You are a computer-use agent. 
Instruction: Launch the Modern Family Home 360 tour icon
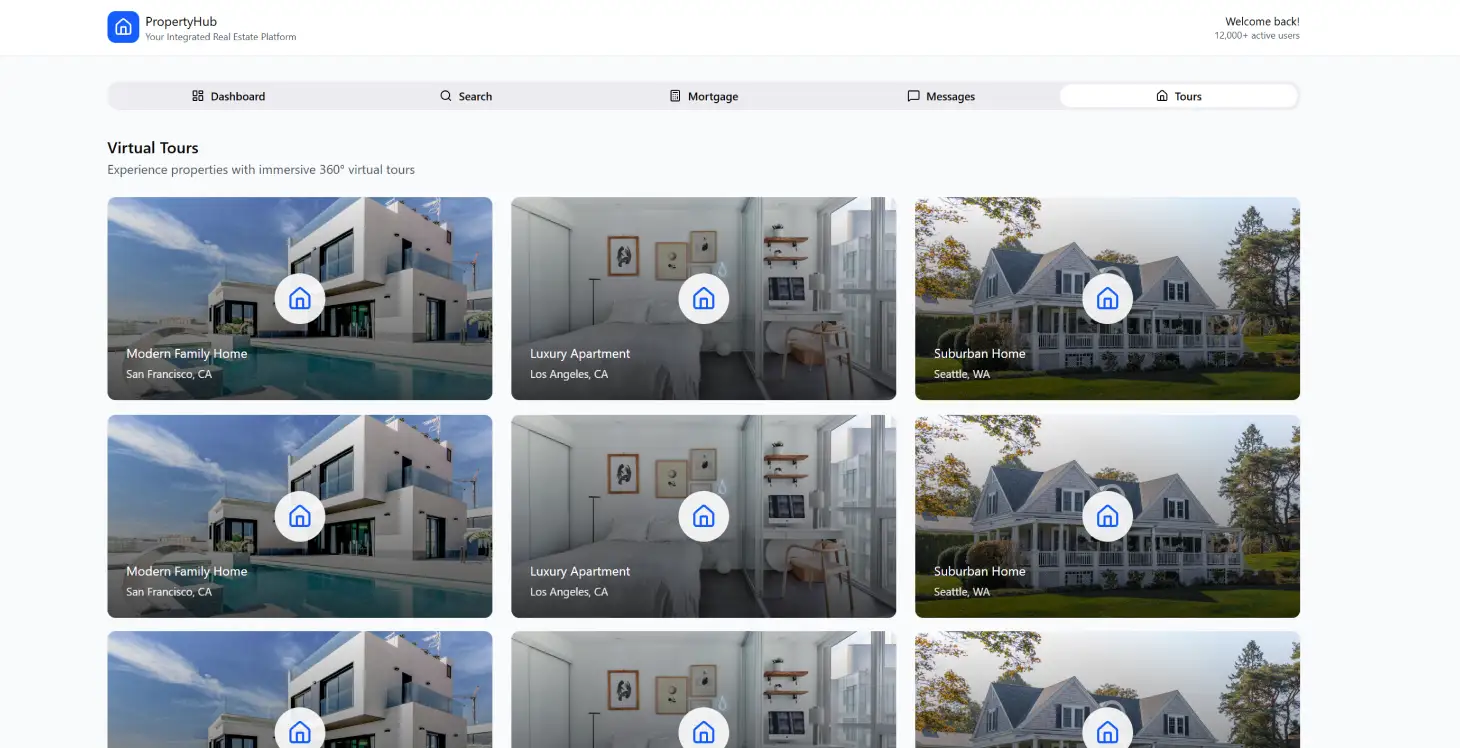click(x=300, y=298)
